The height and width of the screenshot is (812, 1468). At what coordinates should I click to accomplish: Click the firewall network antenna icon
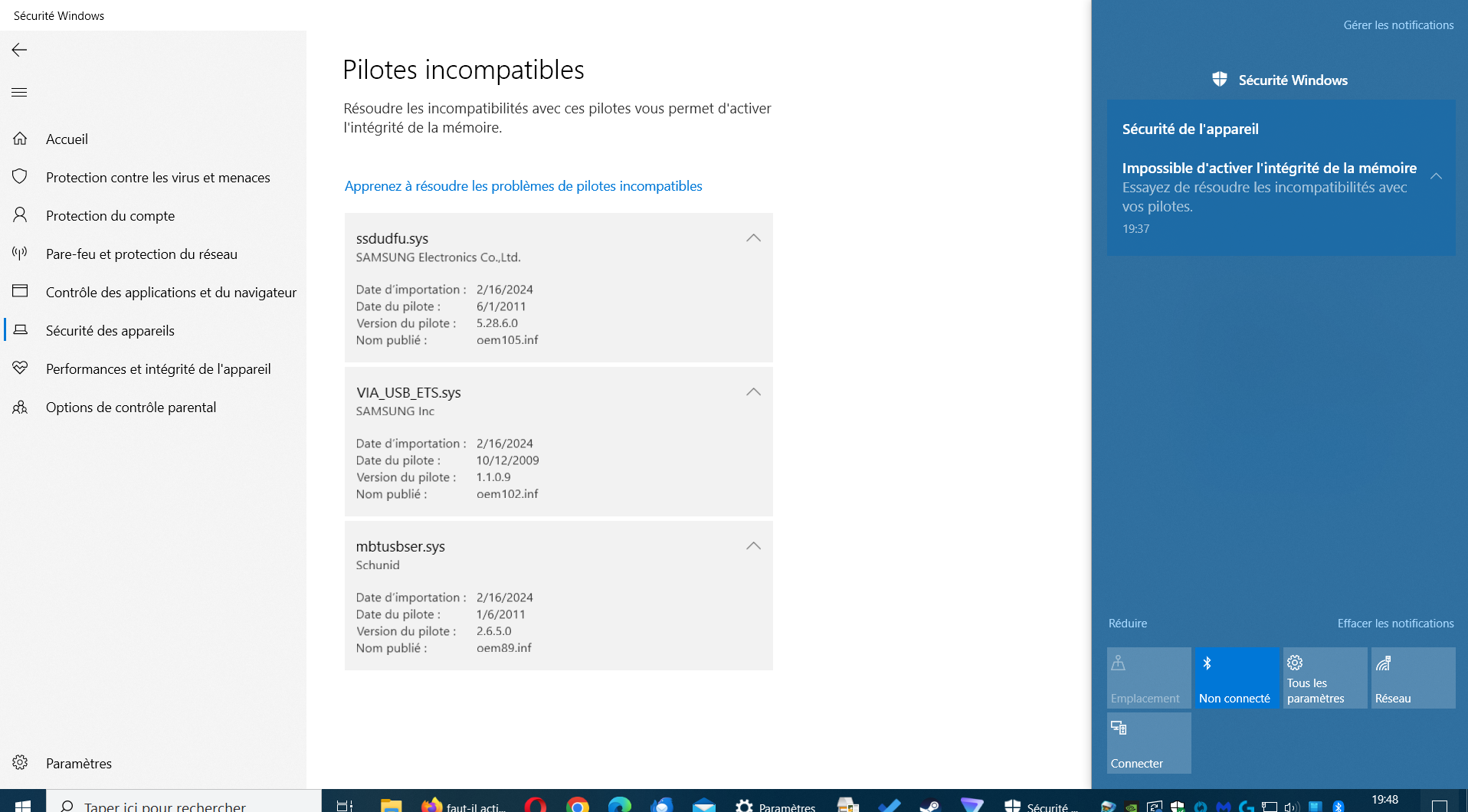20,254
